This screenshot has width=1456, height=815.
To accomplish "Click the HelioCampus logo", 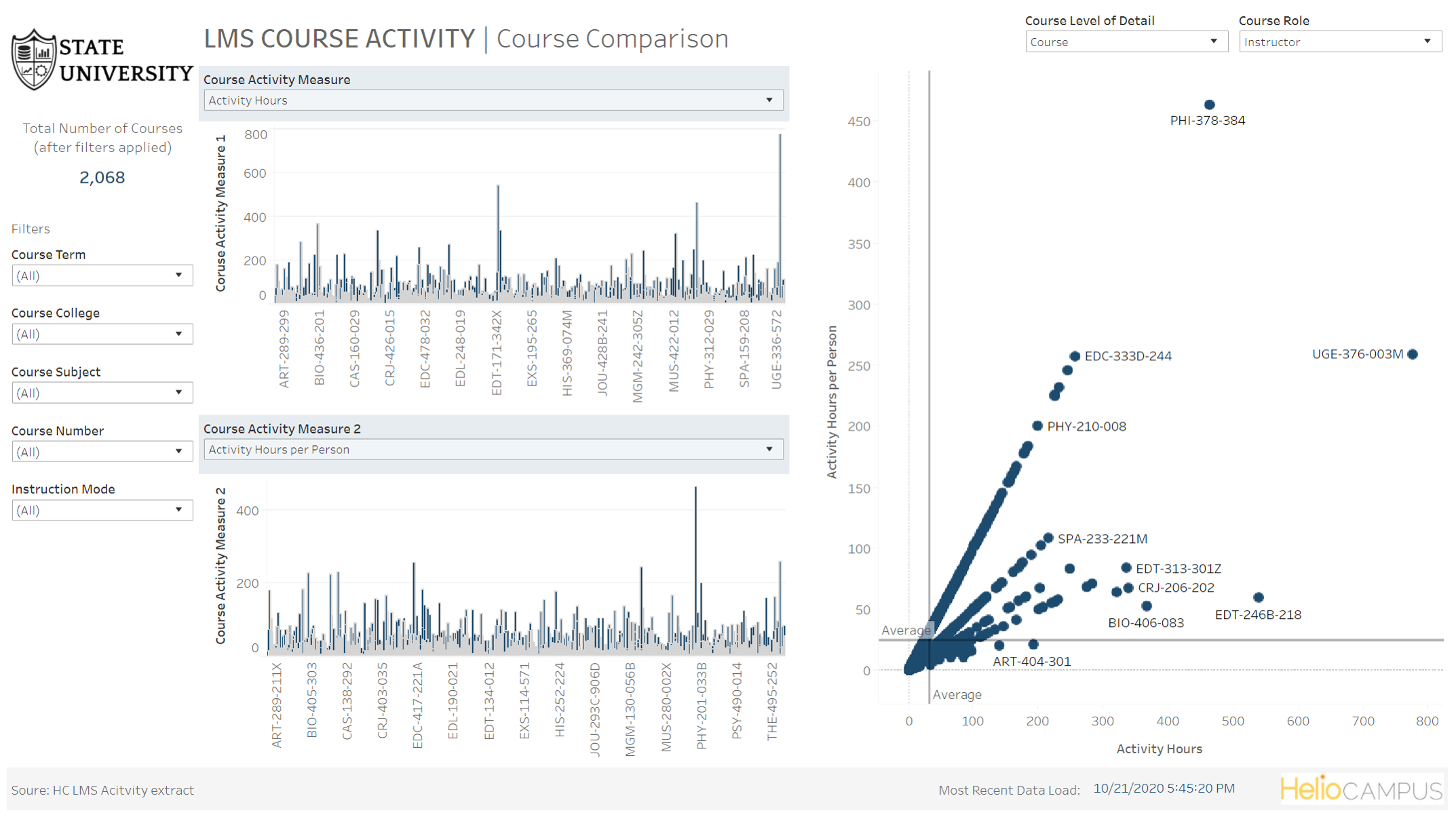I will tap(1360, 789).
